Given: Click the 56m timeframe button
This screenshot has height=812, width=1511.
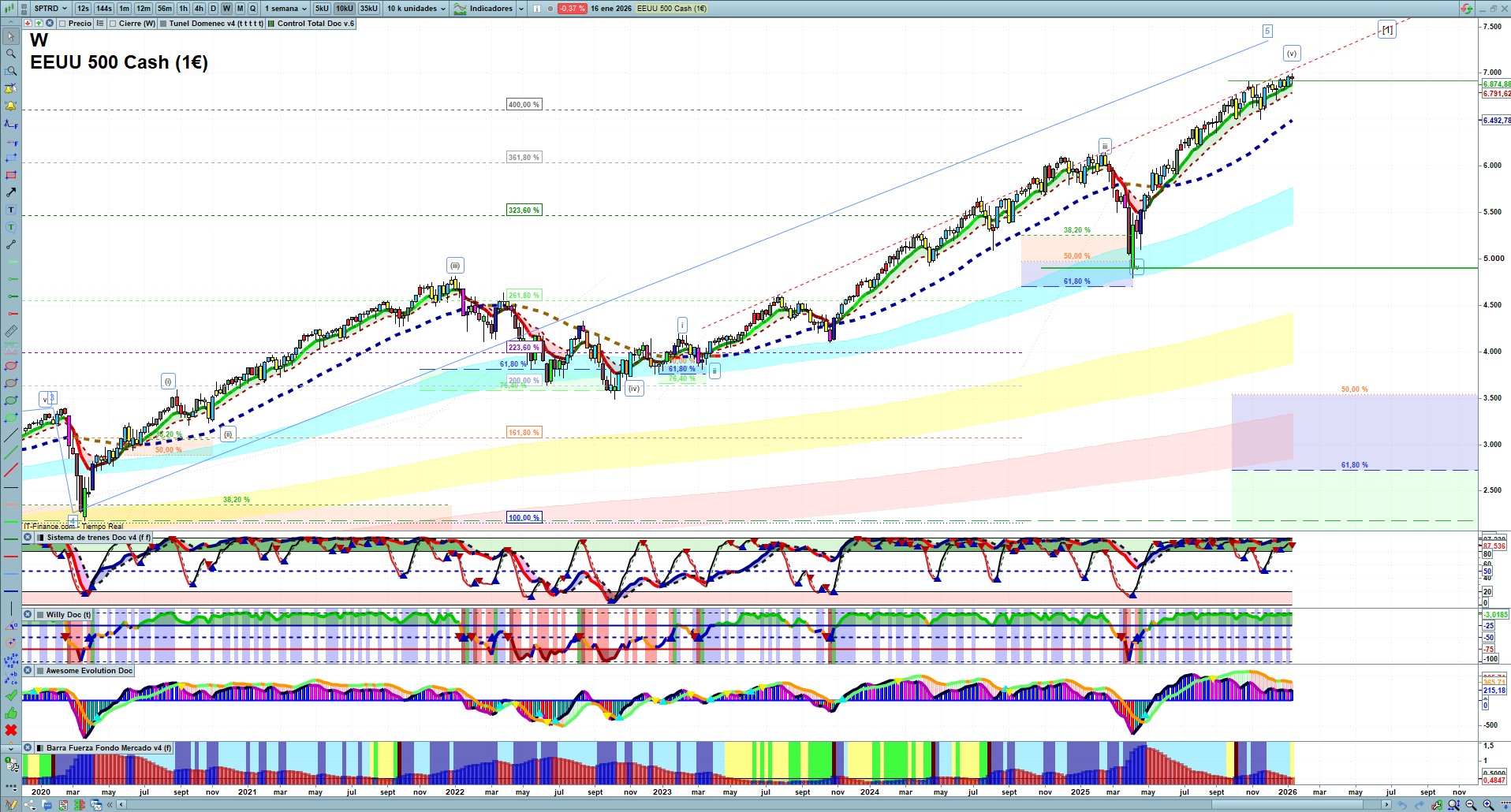Looking at the screenshot, I should pos(165,9).
